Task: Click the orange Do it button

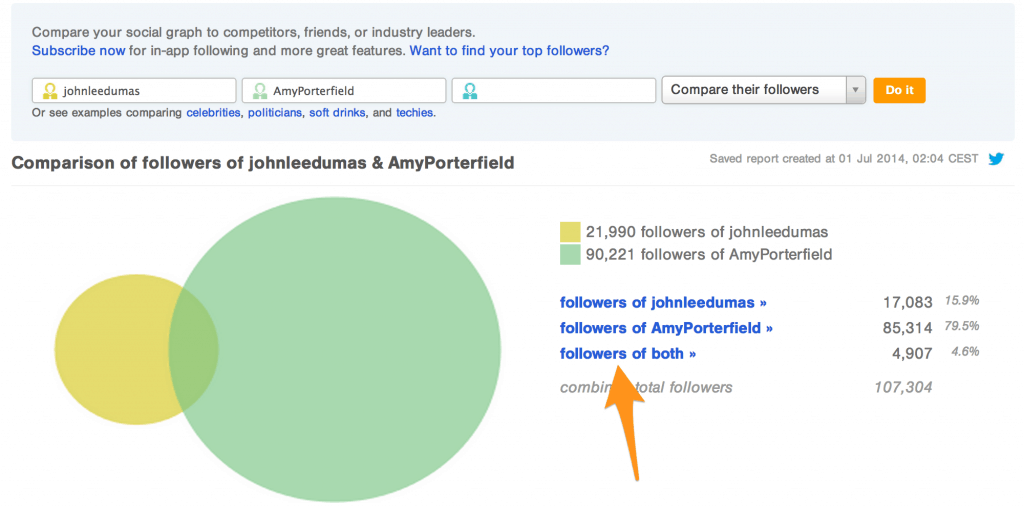Action: (x=899, y=90)
